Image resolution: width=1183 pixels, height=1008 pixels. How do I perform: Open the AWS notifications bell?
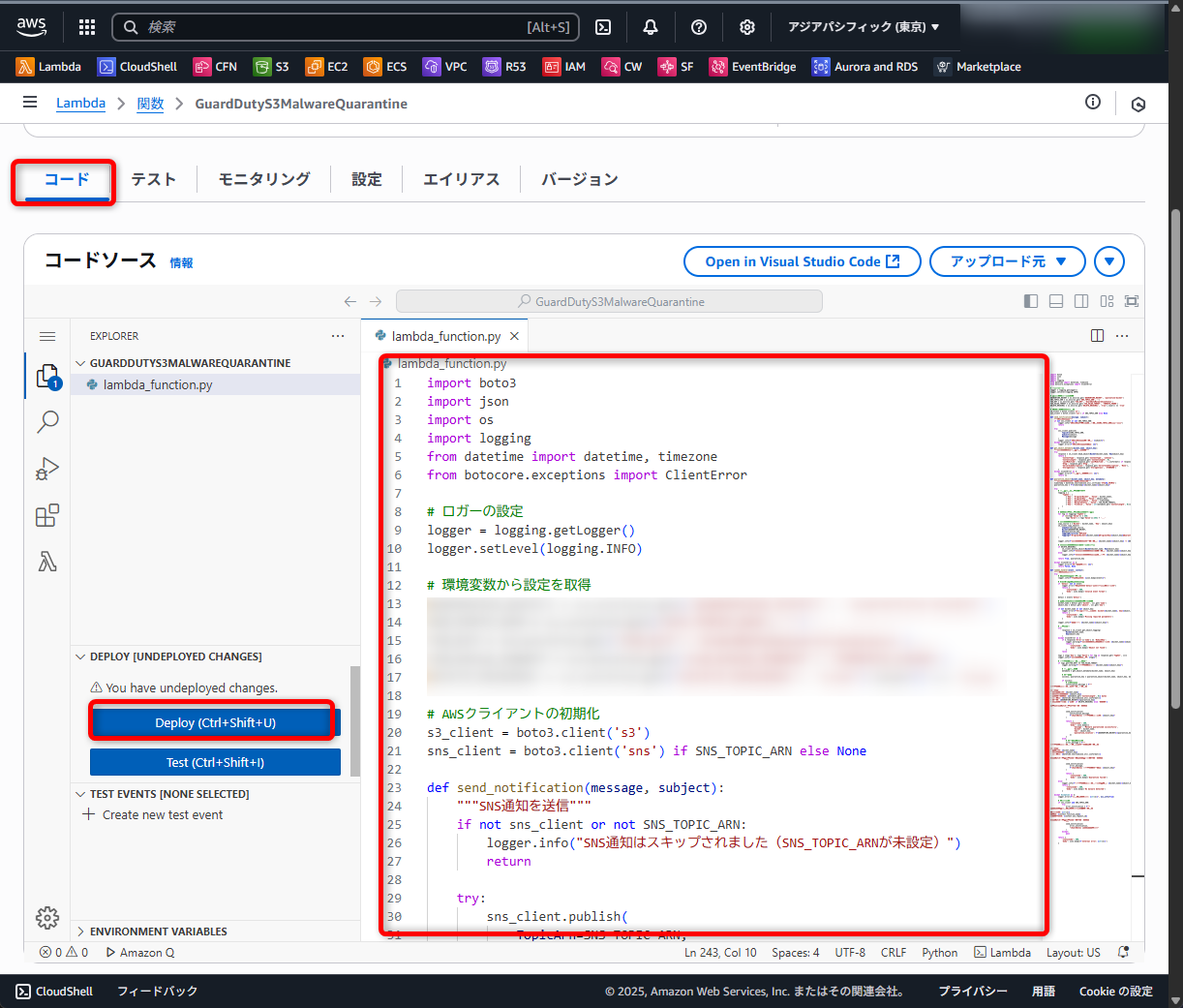coord(651,27)
